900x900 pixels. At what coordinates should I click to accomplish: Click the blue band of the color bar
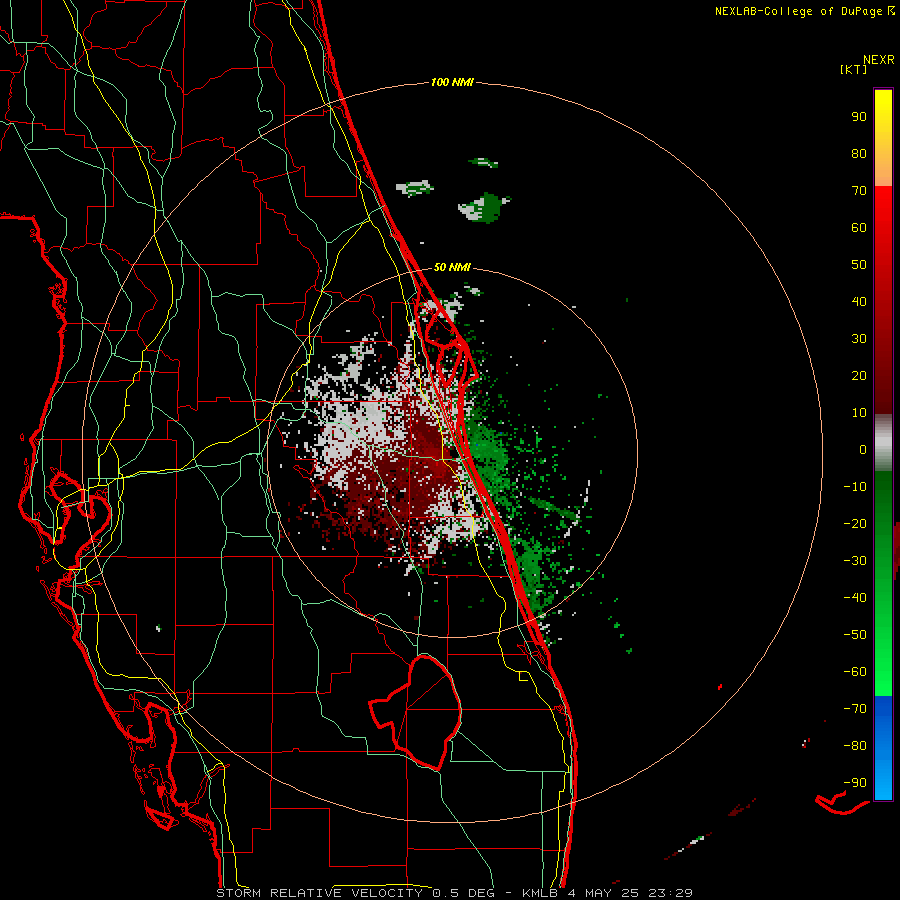click(883, 748)
